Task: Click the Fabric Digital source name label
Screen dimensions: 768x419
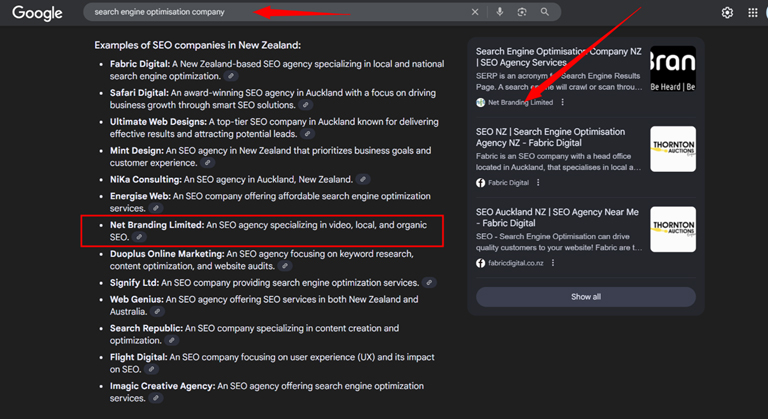Action: (x=508, y=183)
